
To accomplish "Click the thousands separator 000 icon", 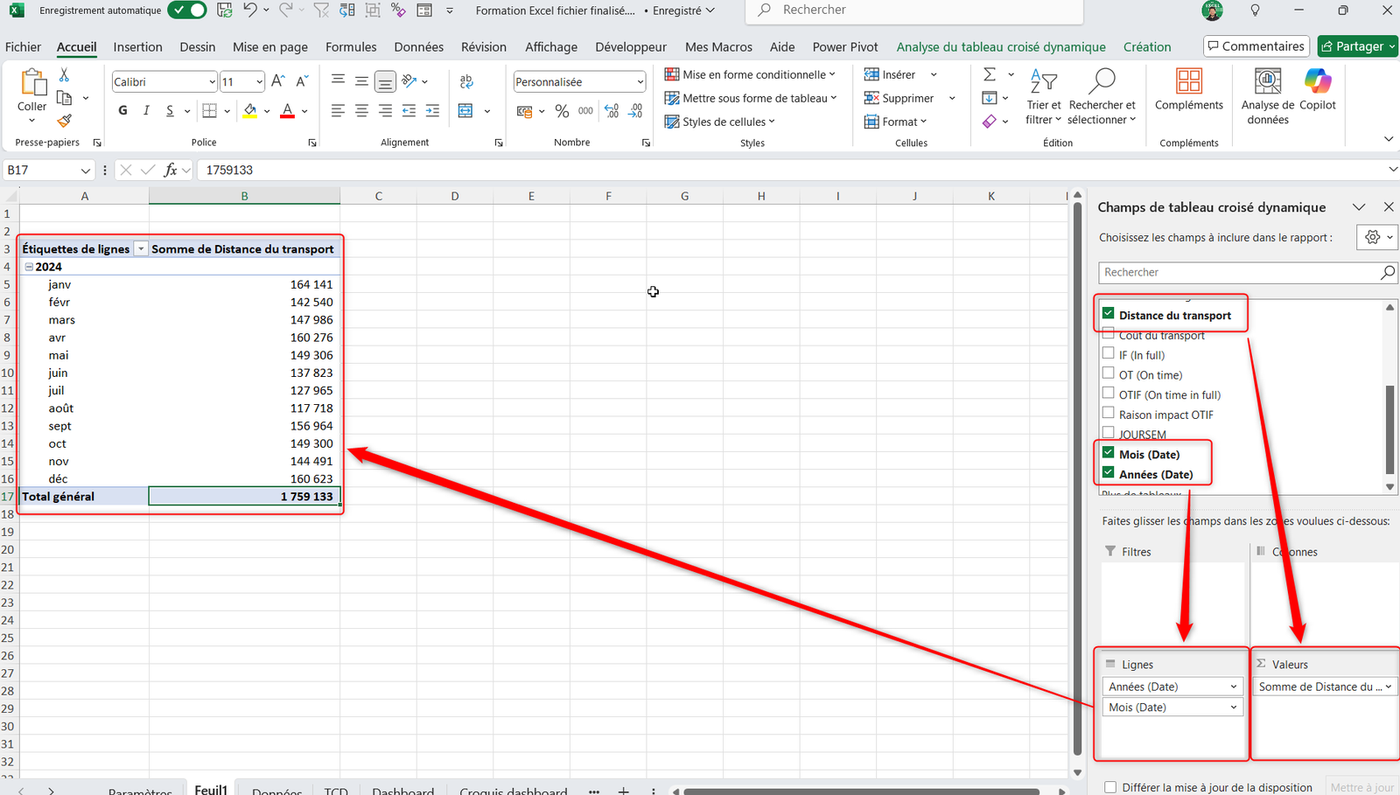I will pos(586,111).
